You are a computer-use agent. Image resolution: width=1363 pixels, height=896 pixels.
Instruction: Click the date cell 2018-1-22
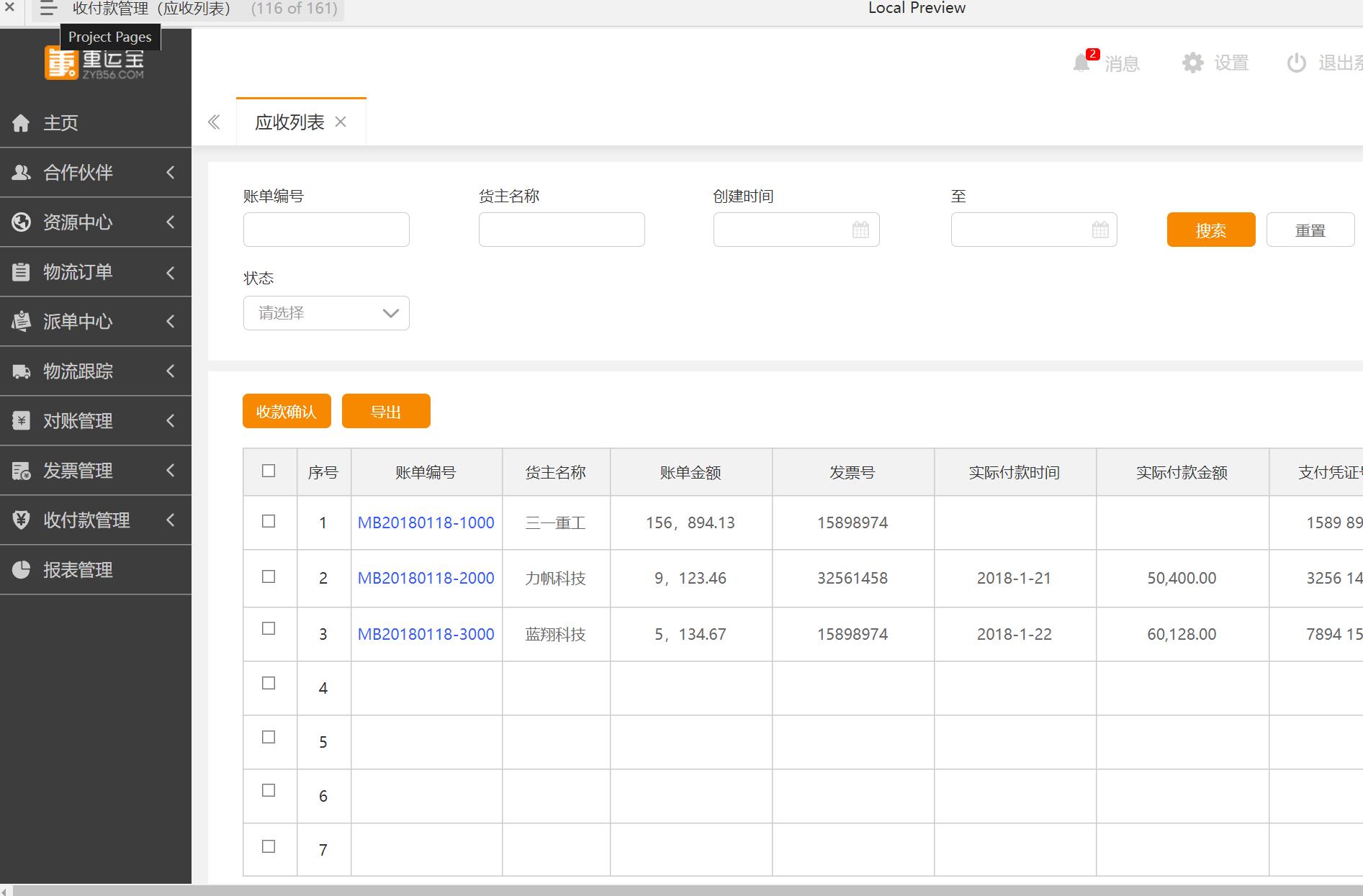point(1015,634)
